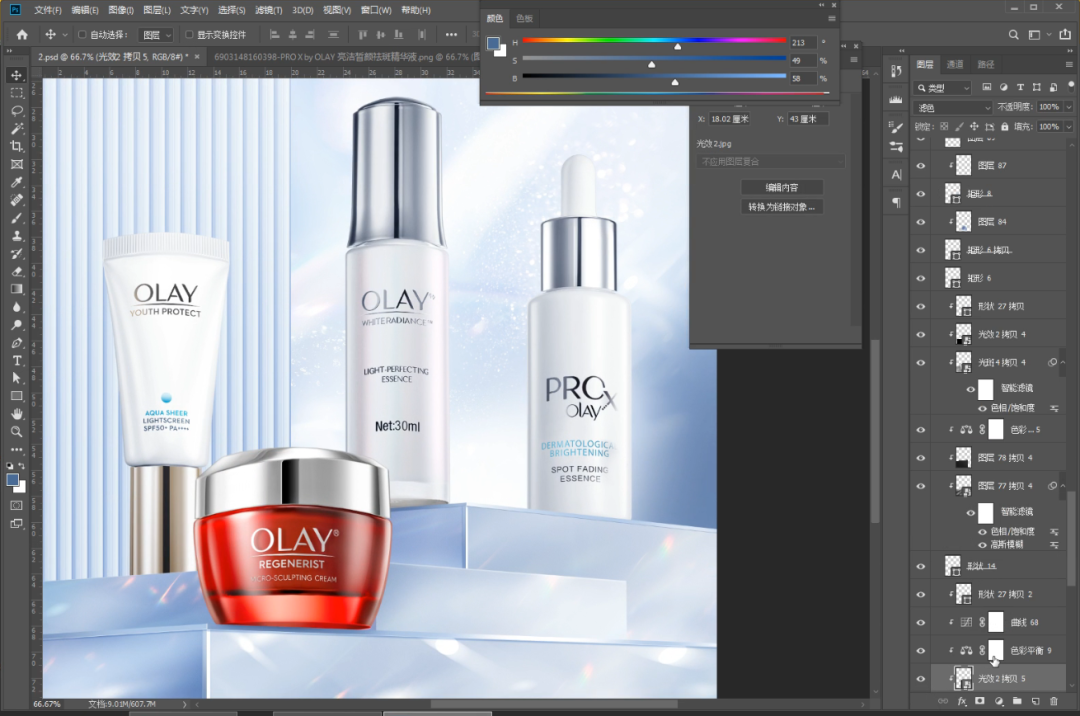
Task: Open the Character panel A icon
Action: pyautogui.click(x=896, y=174)
